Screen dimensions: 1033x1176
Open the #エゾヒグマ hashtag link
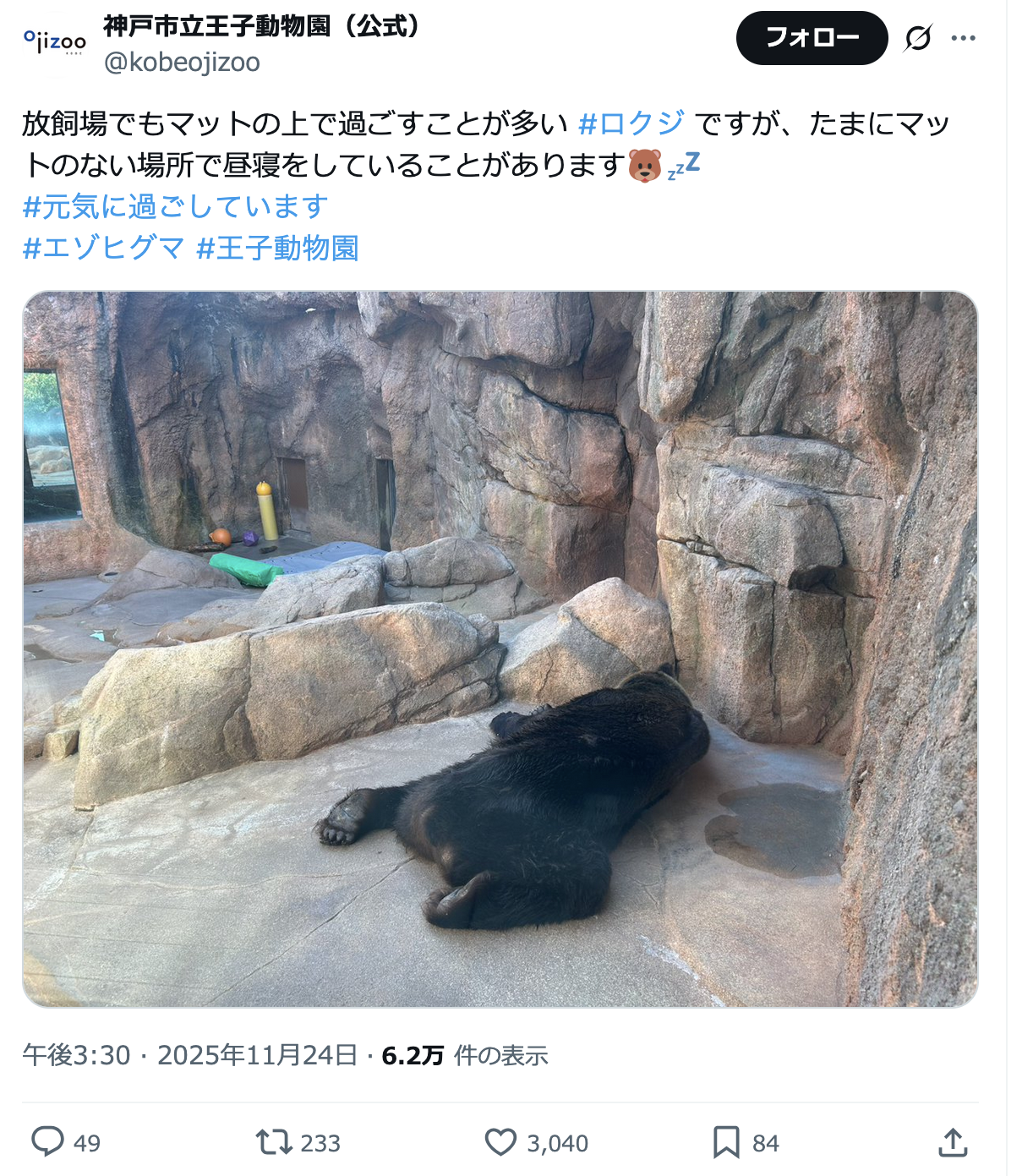(103, 248)
